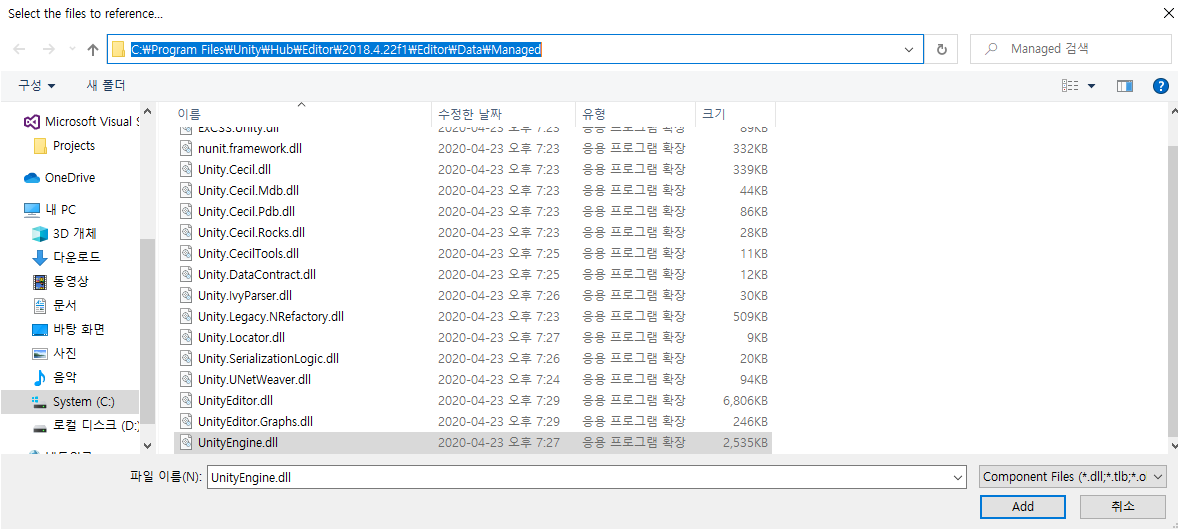The height and width of the screenshot is (529, 1178).
Task: Open recent locations dropdown arrow
Action: click(72, 50)
